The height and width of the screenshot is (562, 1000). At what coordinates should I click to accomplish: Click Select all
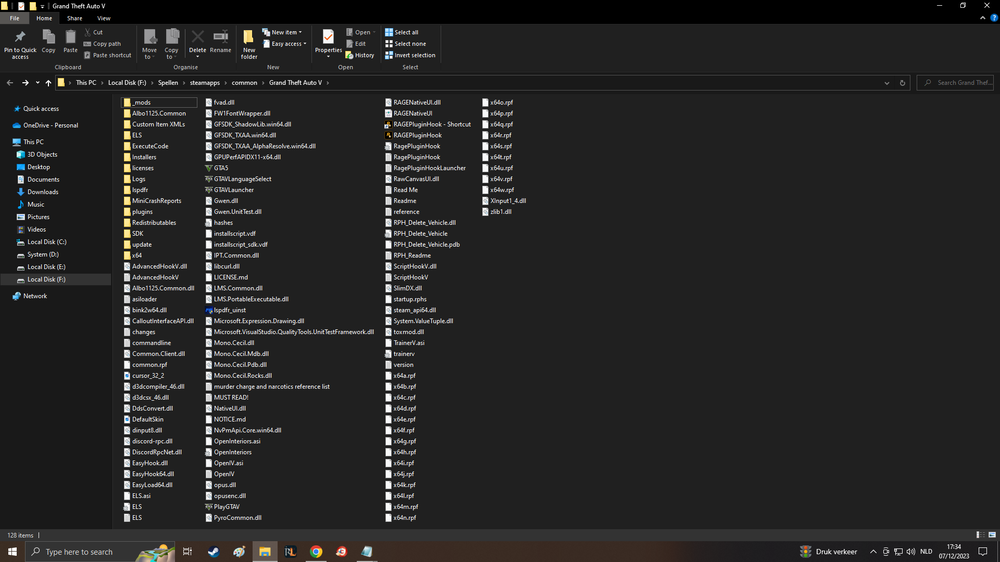[402, 32]
